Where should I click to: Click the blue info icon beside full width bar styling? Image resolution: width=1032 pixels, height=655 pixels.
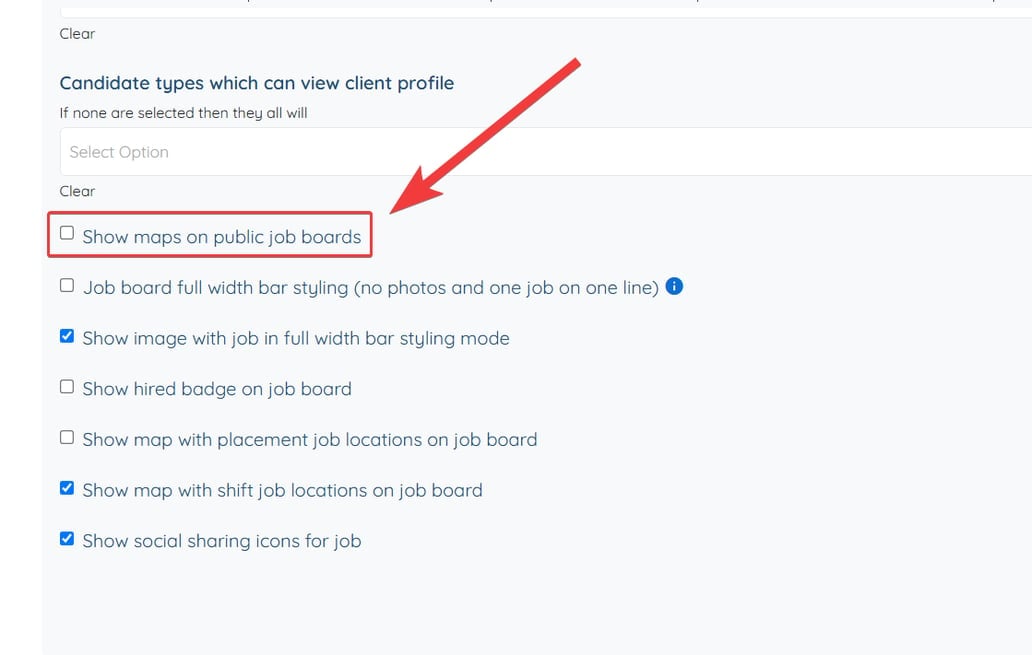click(x=674, y=287)
